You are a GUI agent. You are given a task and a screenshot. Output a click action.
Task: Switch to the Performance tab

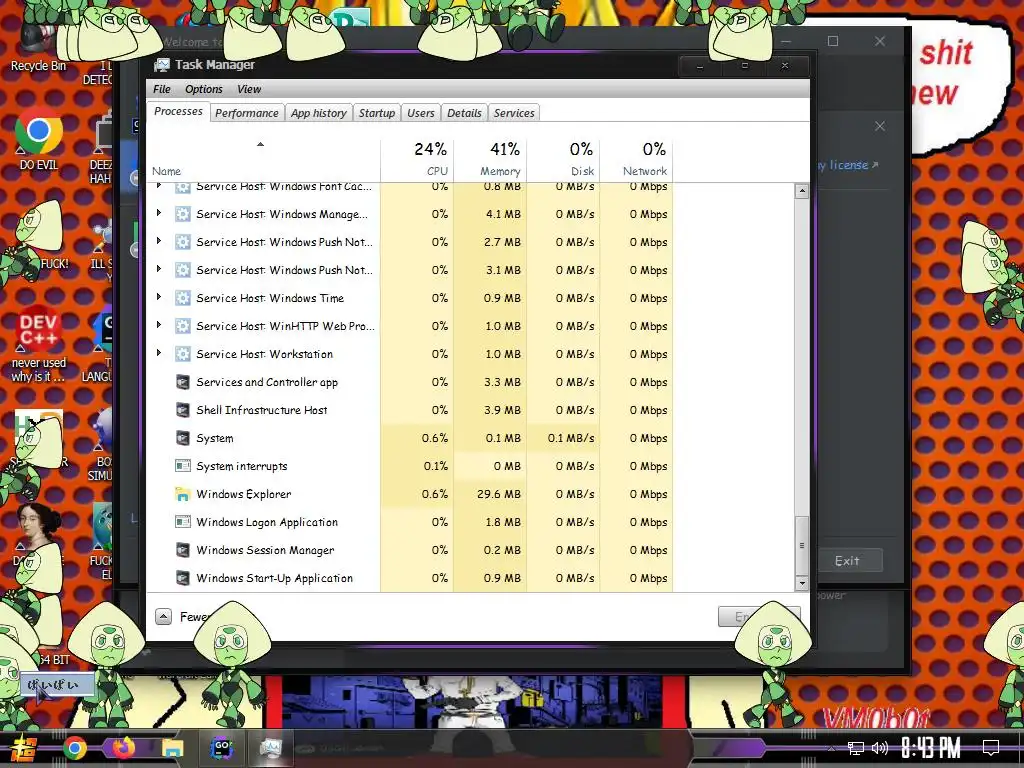click(x=247, y=113)
